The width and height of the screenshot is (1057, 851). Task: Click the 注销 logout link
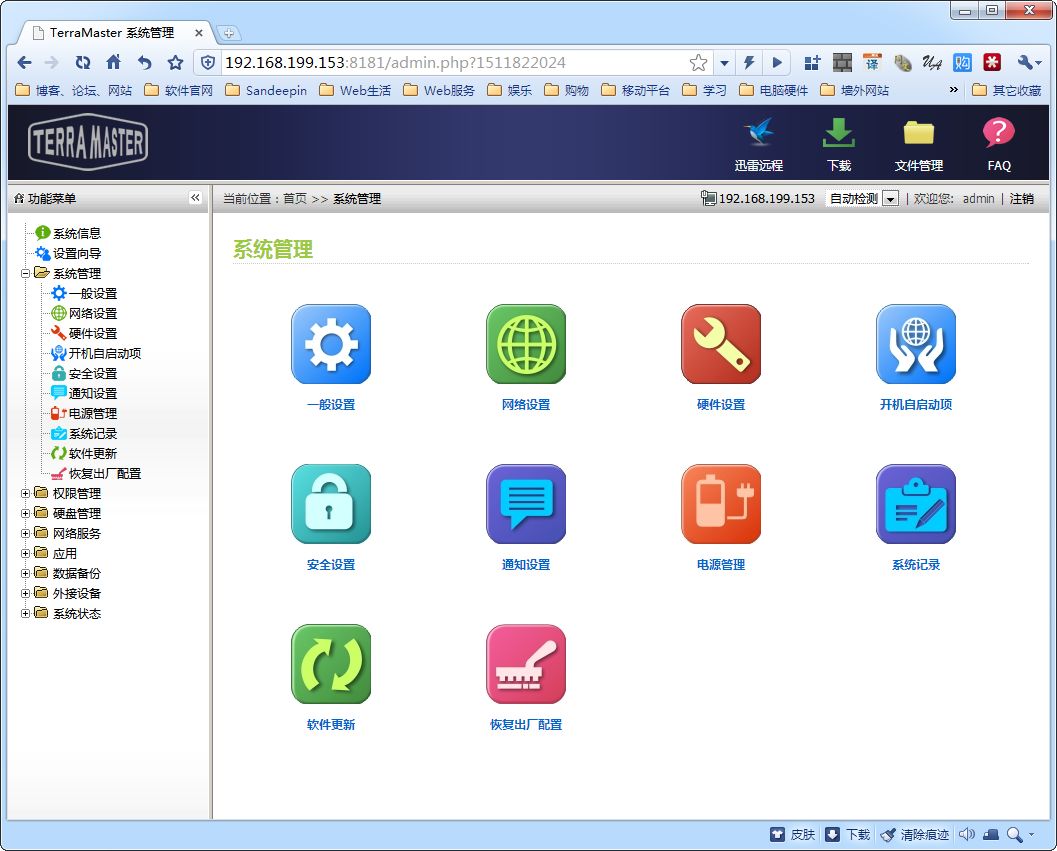1021,199
